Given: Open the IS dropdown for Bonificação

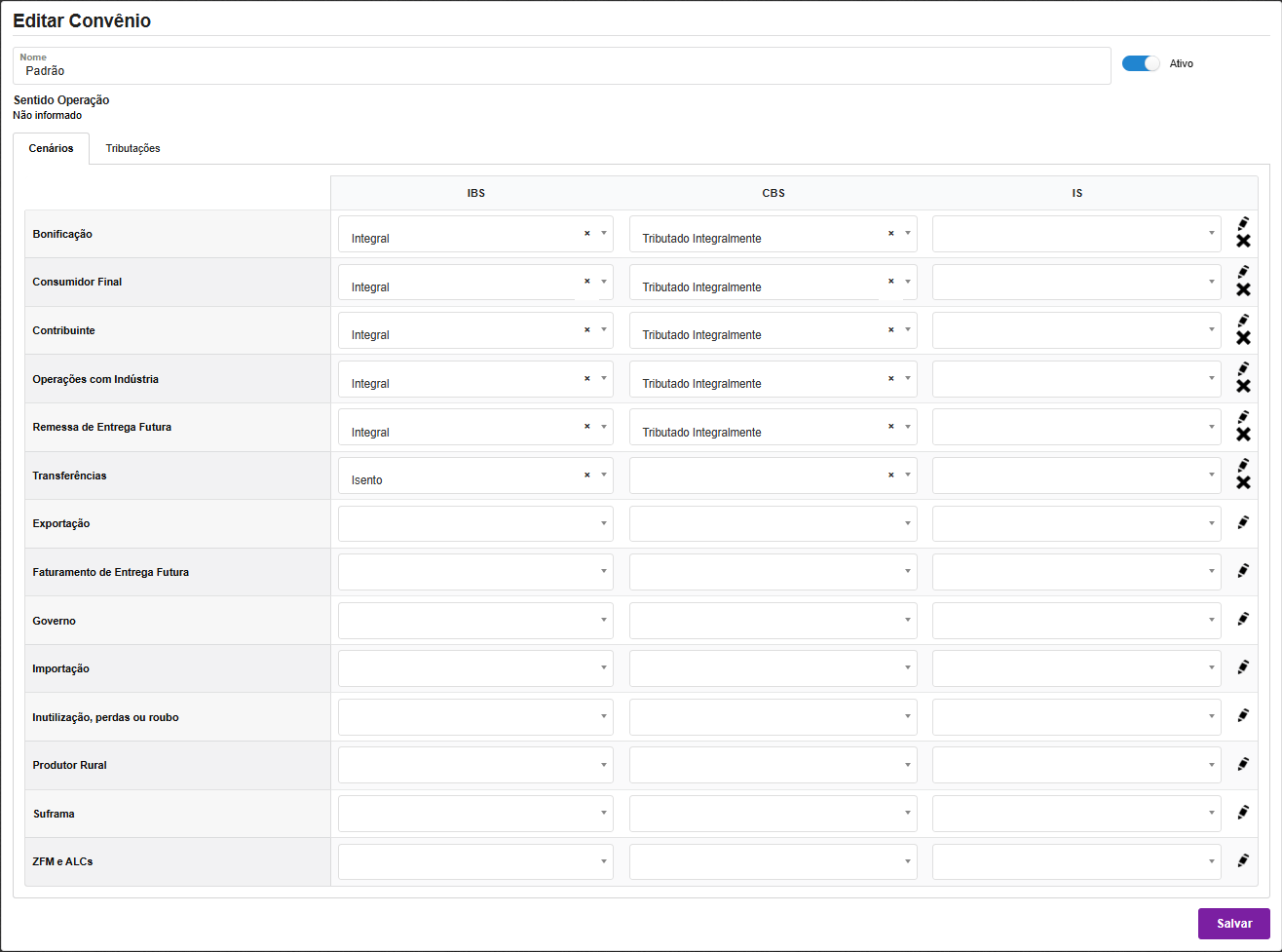Looking at the screenshot, I should (1075, 234).
